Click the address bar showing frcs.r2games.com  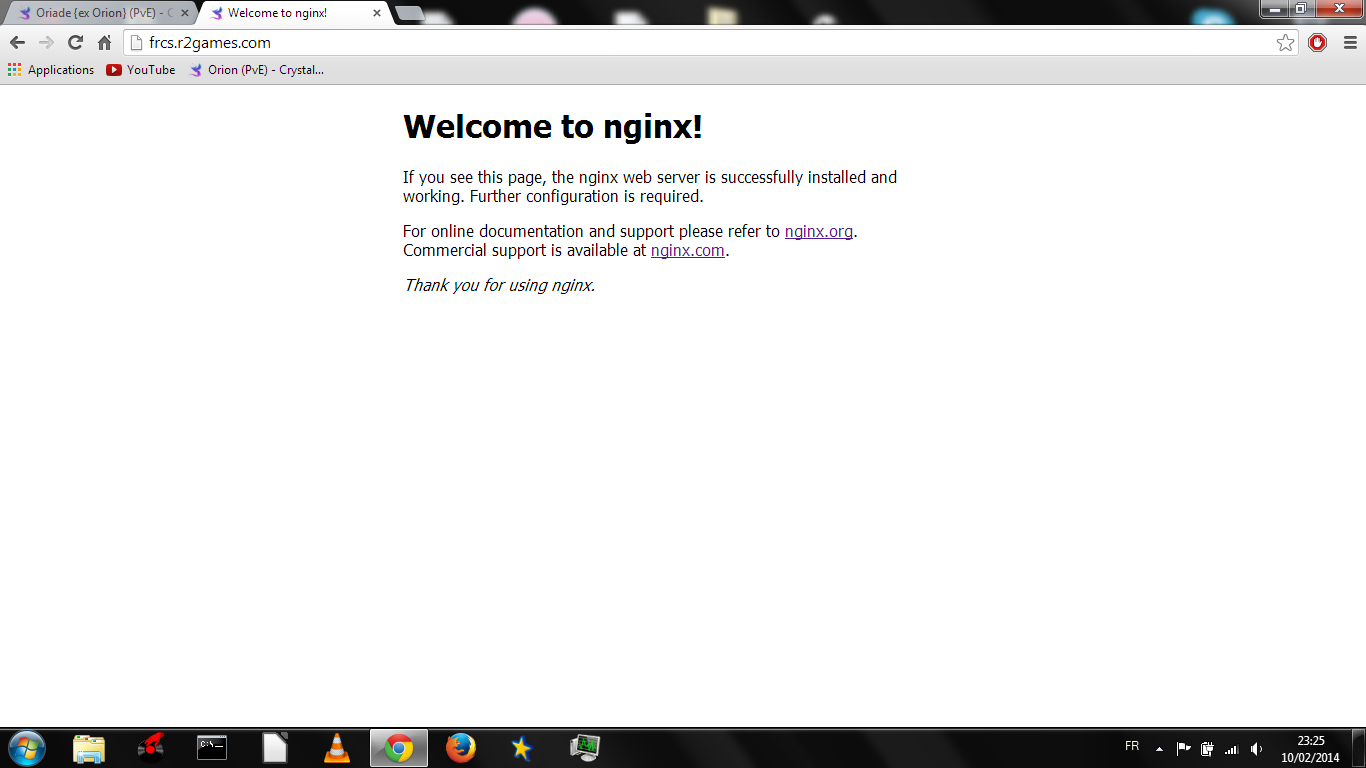(x=700, y=43)
